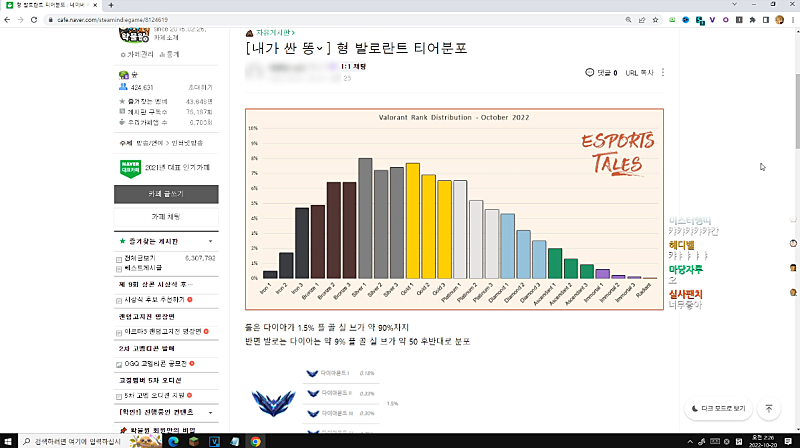Click the Valorant Rank Distribution chart image
800x448 pixels.
pyautogui.click(x=454, y=209)
